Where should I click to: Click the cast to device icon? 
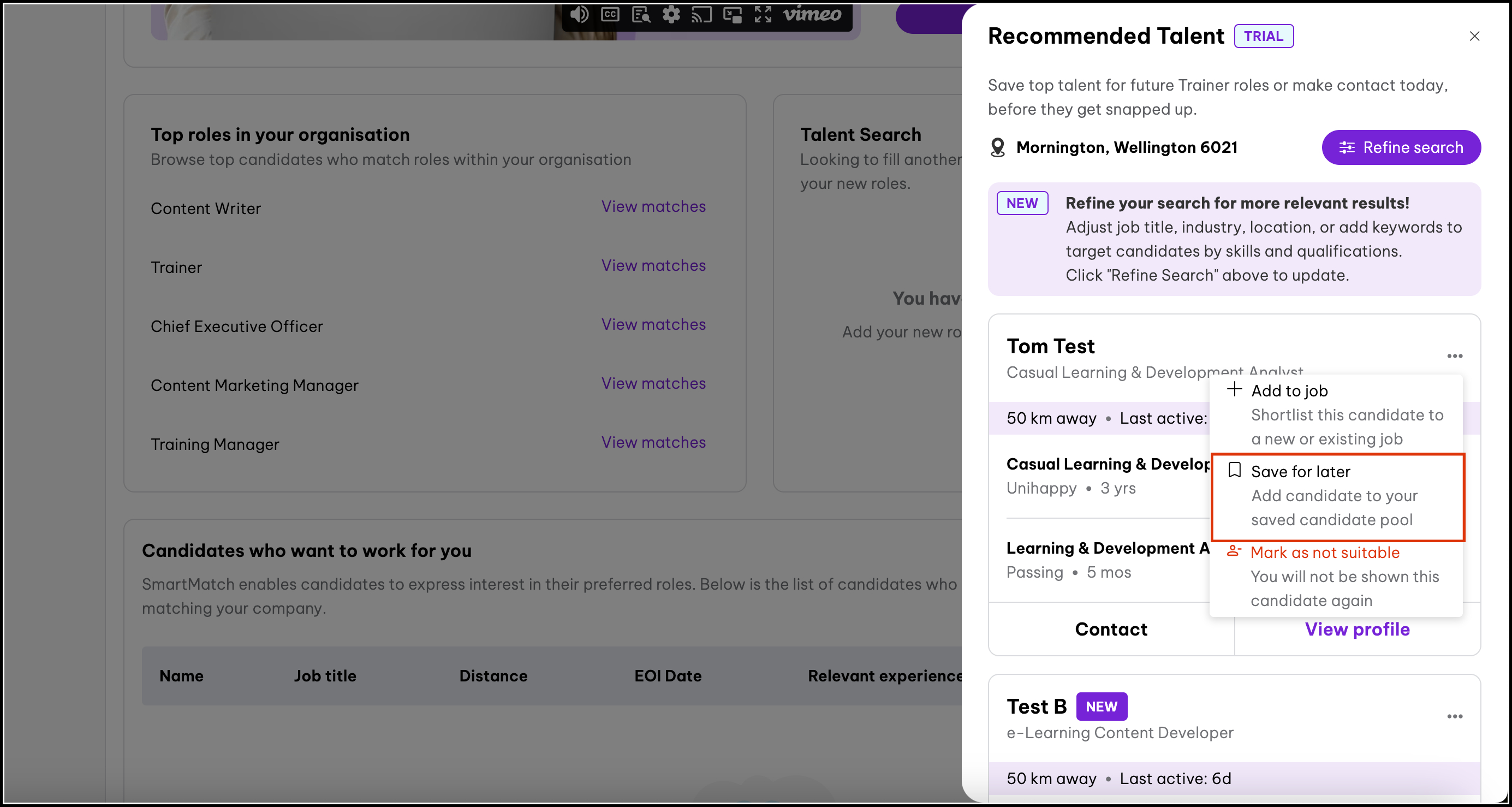[x=701, y=14]
